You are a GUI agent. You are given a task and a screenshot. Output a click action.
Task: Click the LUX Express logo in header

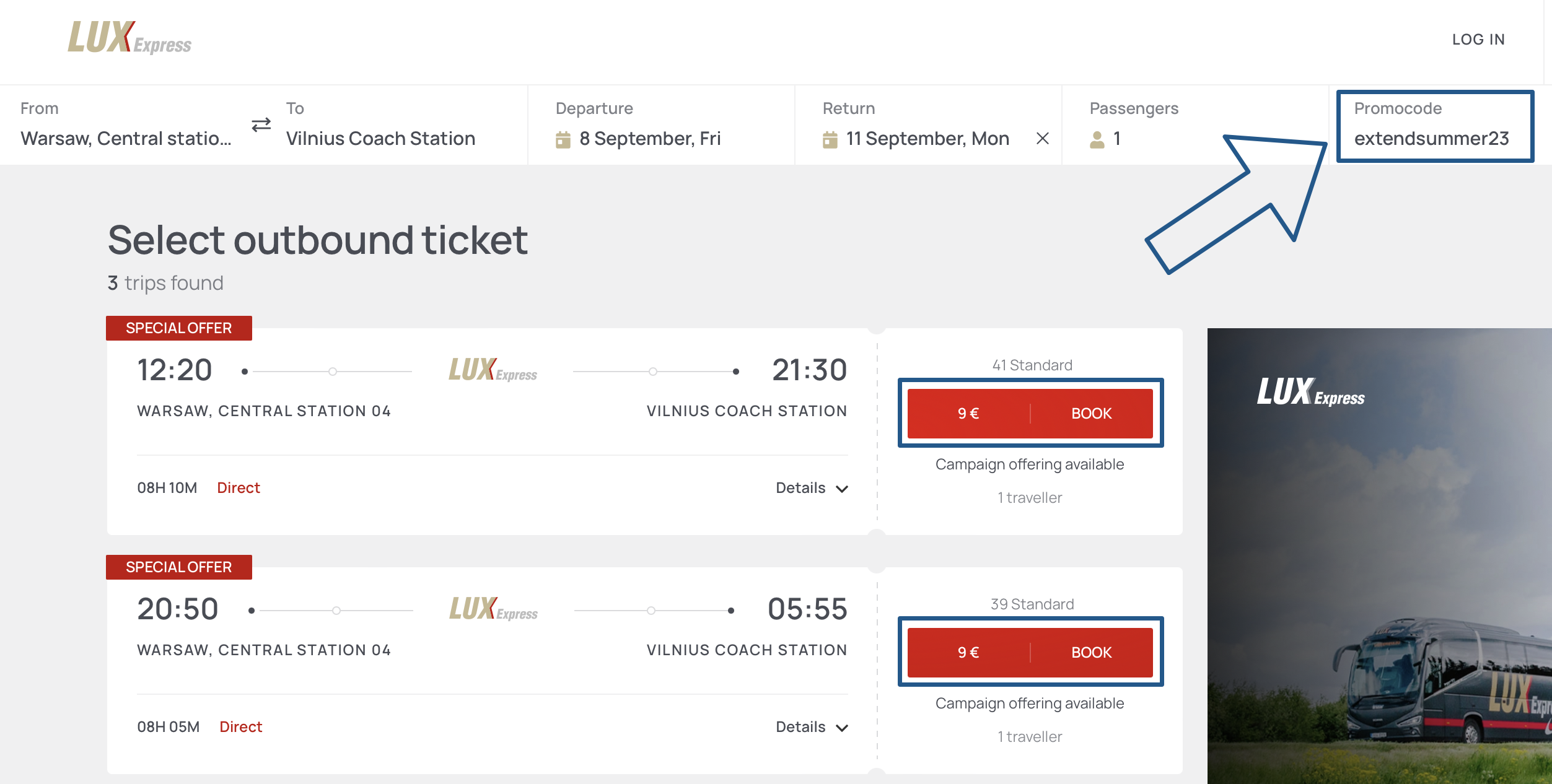(x=129, y=38)
